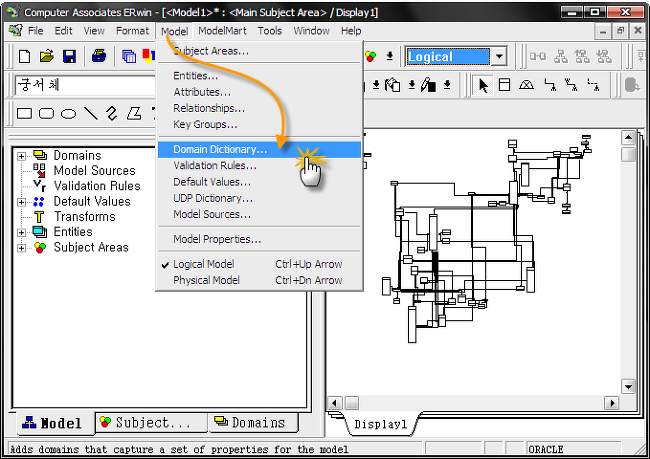Image resolution: width=650 pixels, height=459 pixels.
Task: Click the pencil line color icon
Action: [428, 85]
